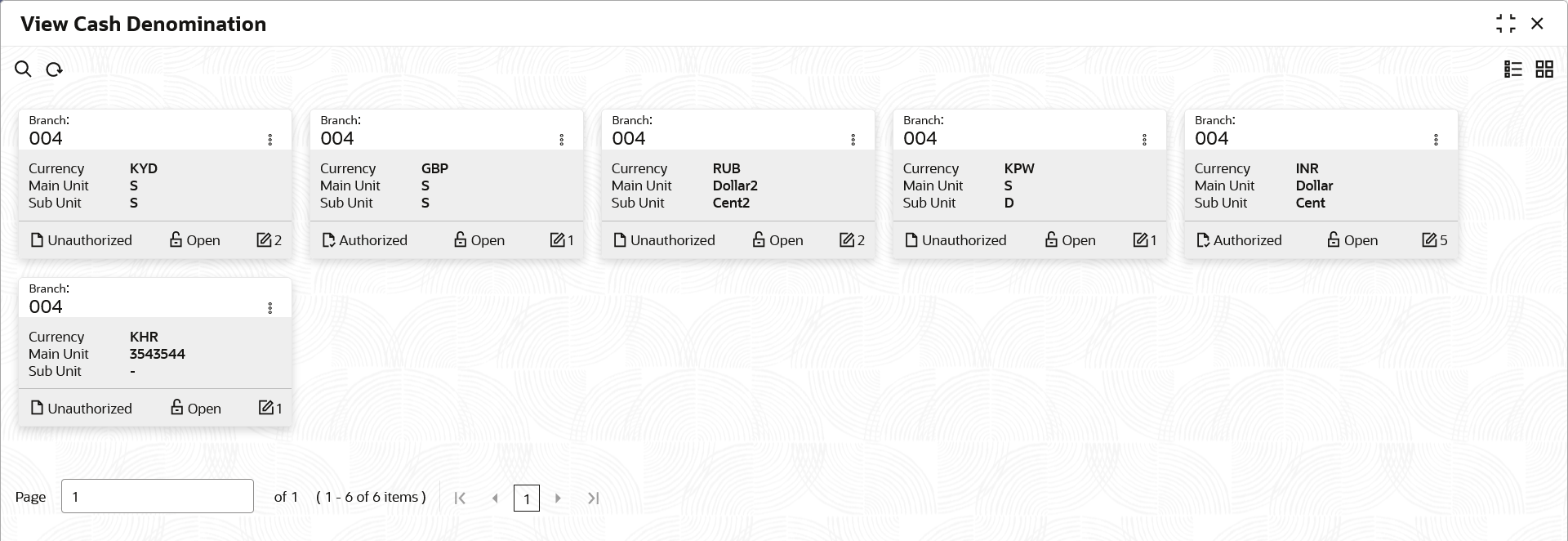1568x541 pixels.
Task: Open the KPW card options menu
Action: (1145, 140)
